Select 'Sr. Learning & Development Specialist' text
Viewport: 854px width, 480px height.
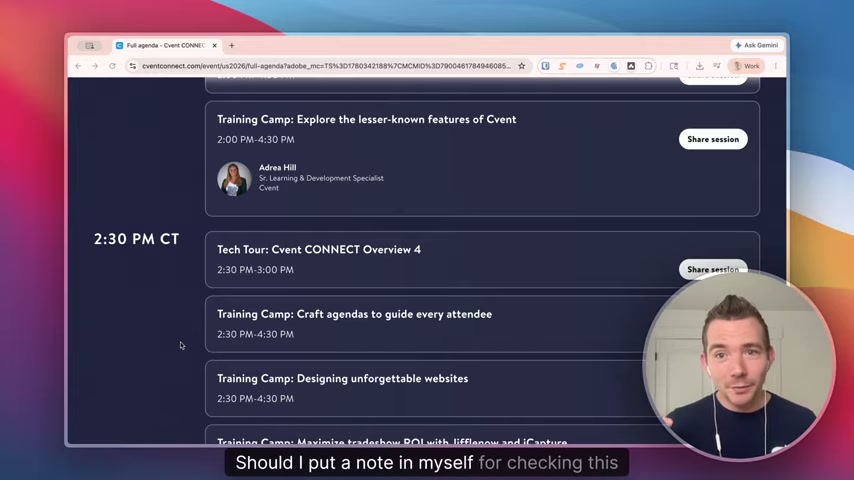coord(321,178)
